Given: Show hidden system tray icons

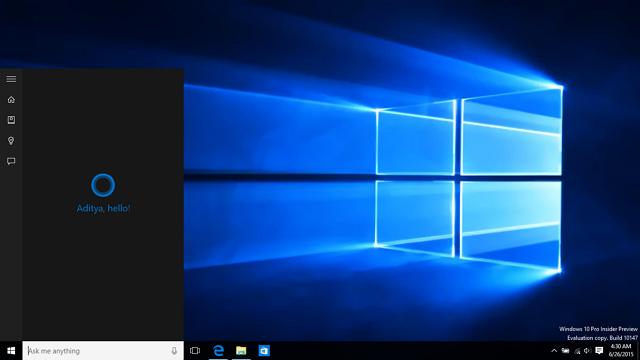Looking at the screenshot, I should click(x=554, y=351).
